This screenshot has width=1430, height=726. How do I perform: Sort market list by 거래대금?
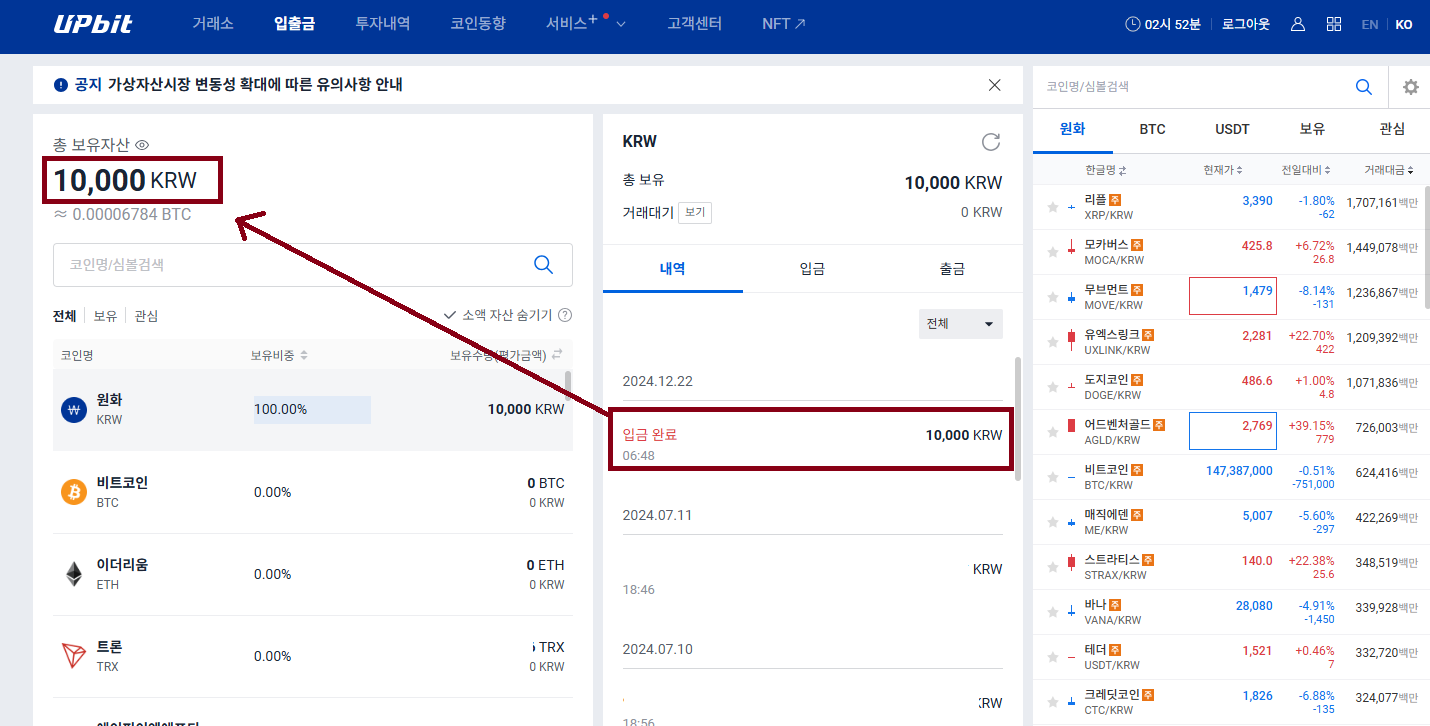click(1390, 170)
